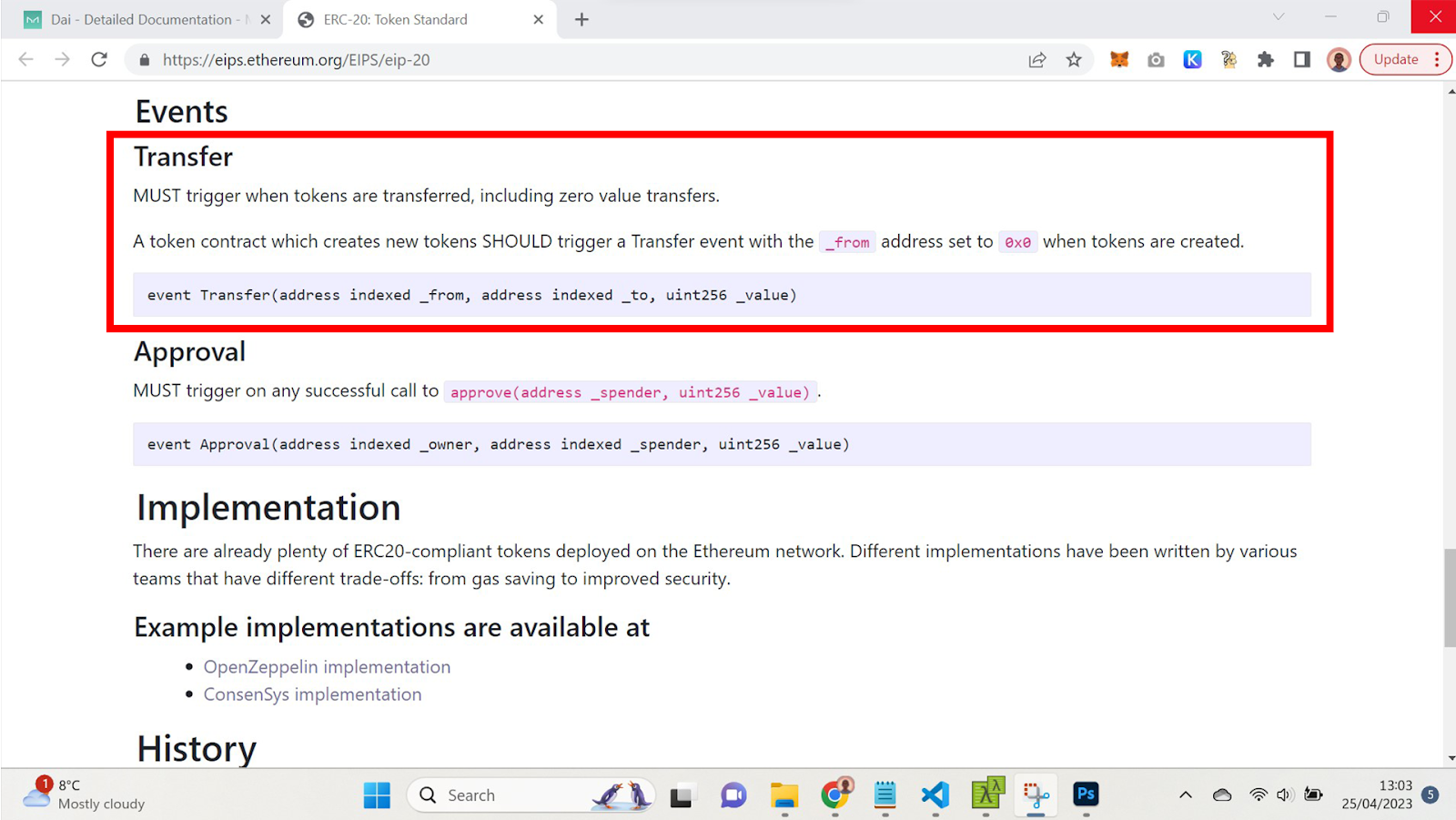Close the ERC-20 Token Standard tab
Screen dimensions: 1456x820
tap(539, 19)
